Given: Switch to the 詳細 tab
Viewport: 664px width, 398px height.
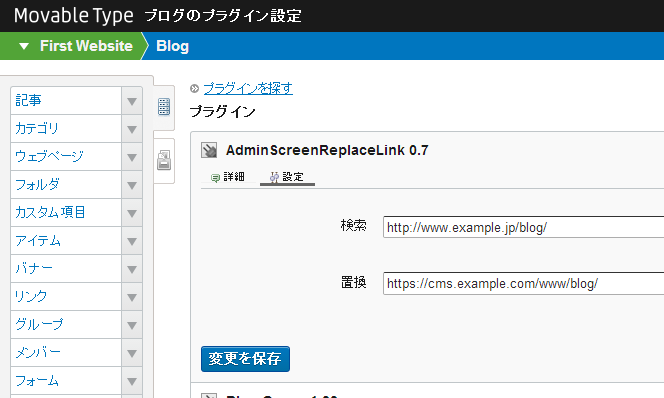Looking at the screenshot, I should (x=228, y=177).
